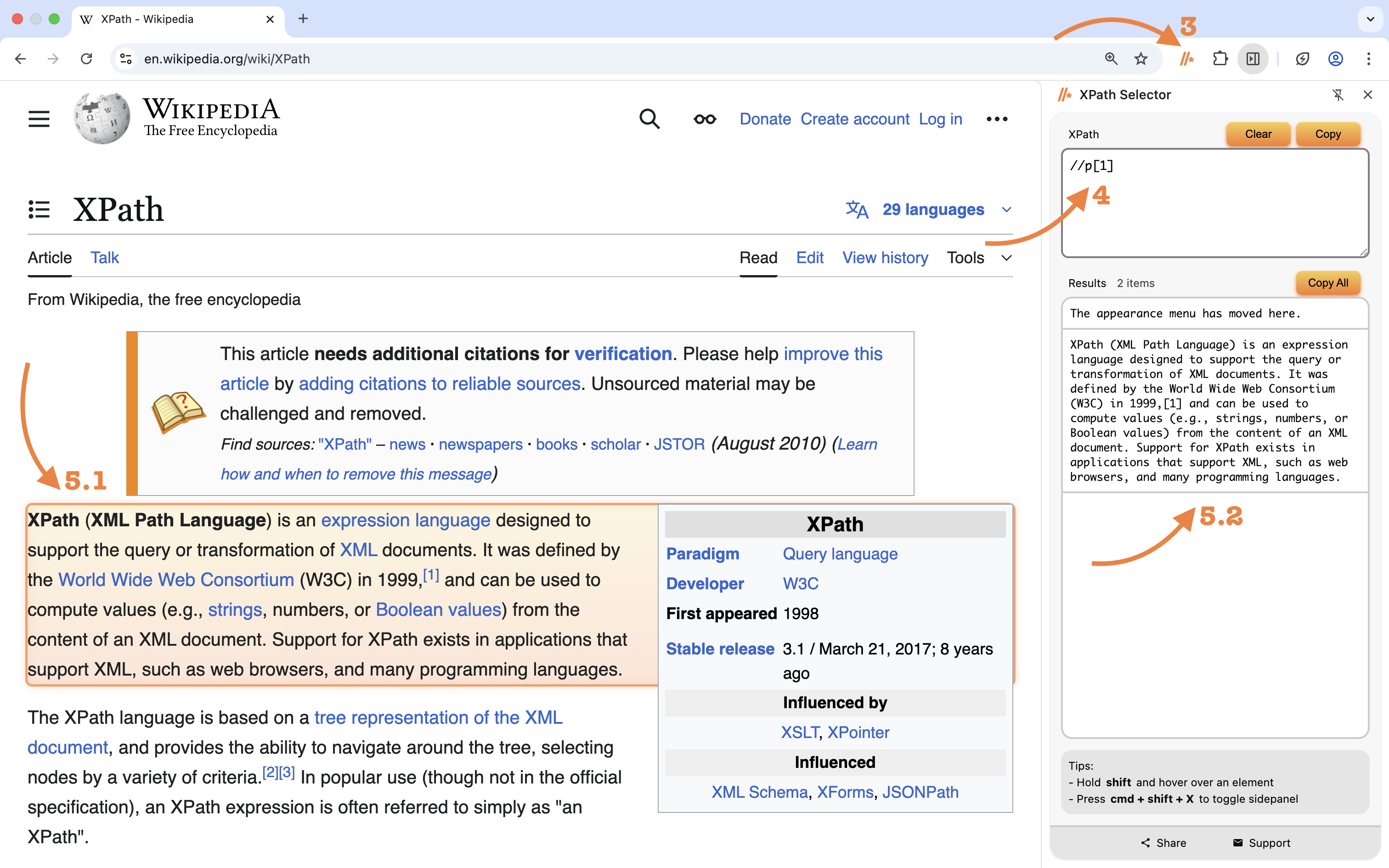Click the browser forward arrow
1389x868 pixels.
[53, 59]
